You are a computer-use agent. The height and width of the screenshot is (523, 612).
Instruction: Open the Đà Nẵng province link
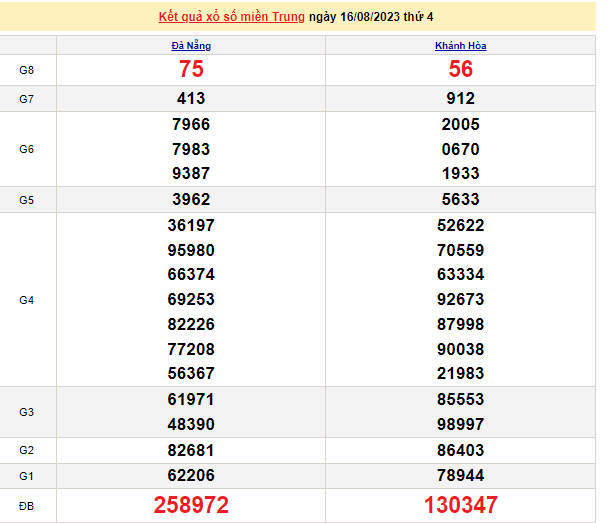(x=191, y=46)
